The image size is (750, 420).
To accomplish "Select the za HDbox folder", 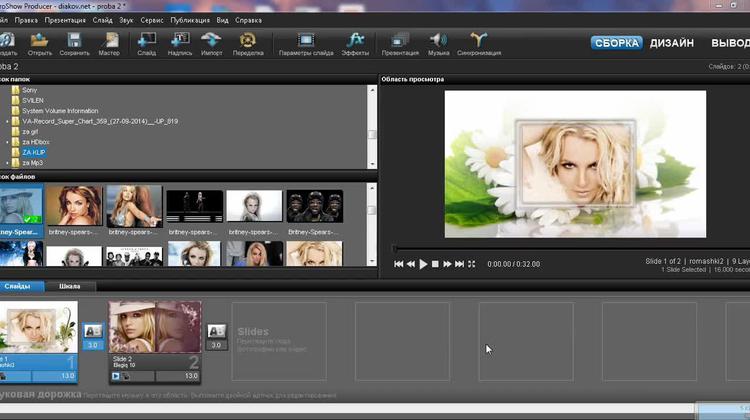I will (x=35, y=142).
